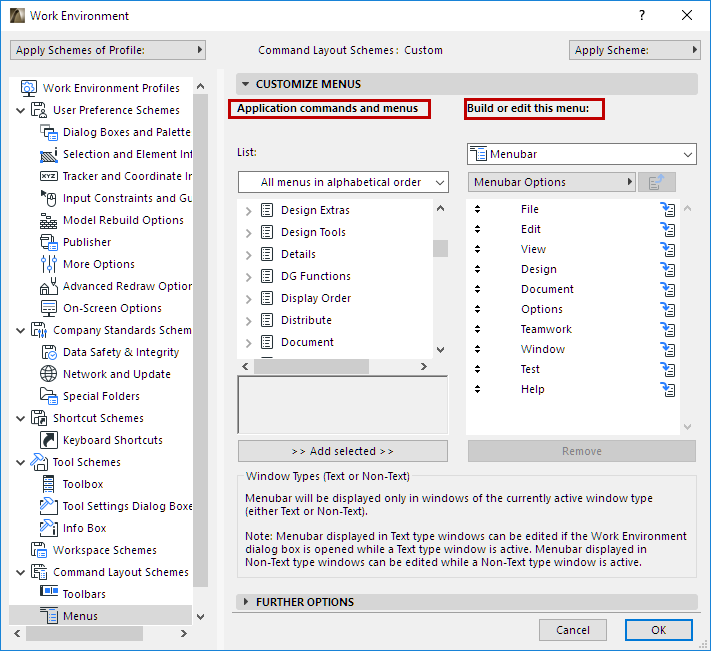This screenshot has width=711, height=651.
Task: Click the Model Rebuild Options icon
Action: (x=49, y=221)
